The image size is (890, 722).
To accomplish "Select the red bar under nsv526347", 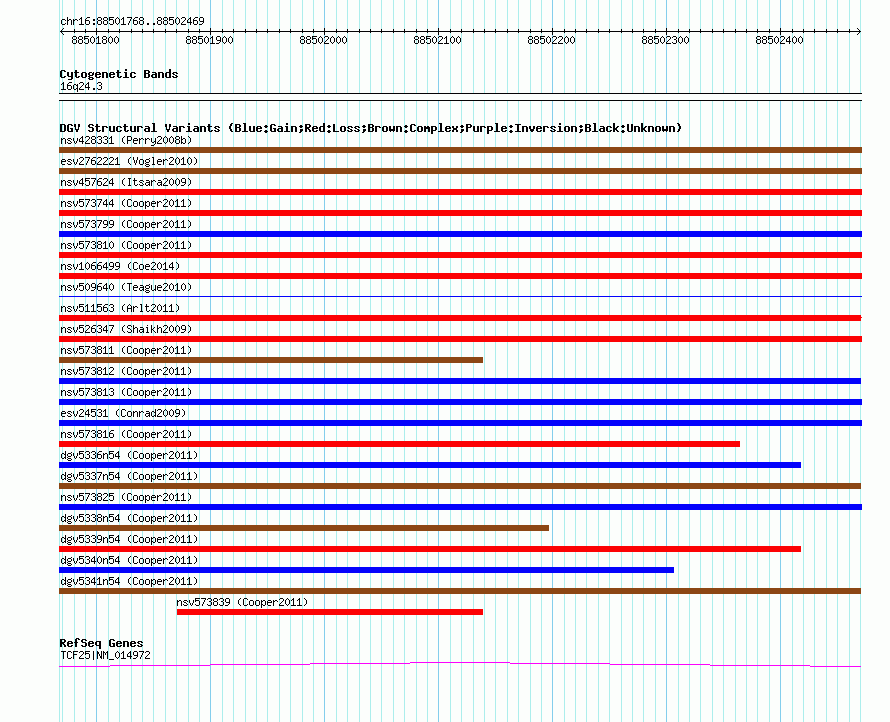I will pyautogui.click(x=460, y=339).
